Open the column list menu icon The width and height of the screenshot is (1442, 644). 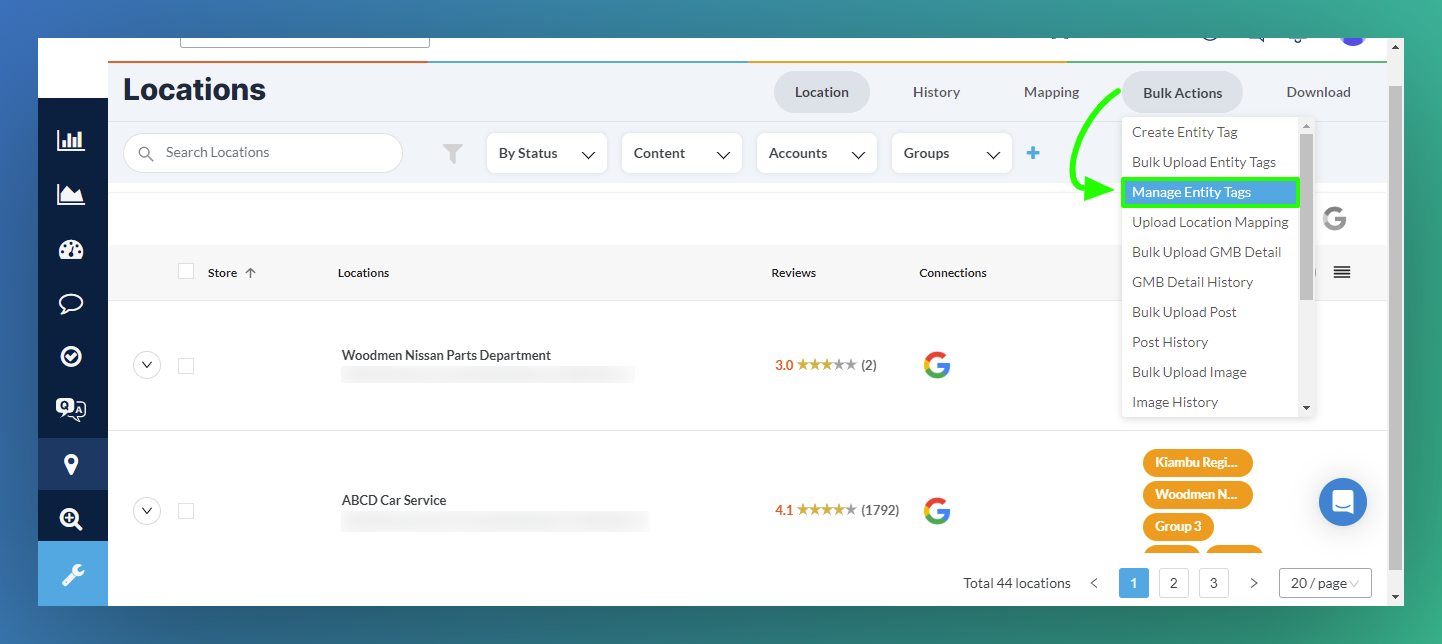[1342, 272]
